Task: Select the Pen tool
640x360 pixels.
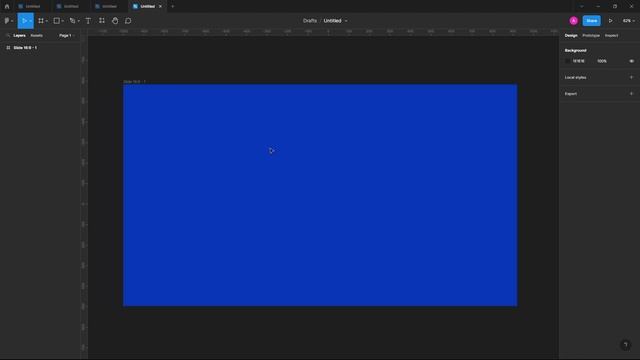Action: tap(72, 21)
